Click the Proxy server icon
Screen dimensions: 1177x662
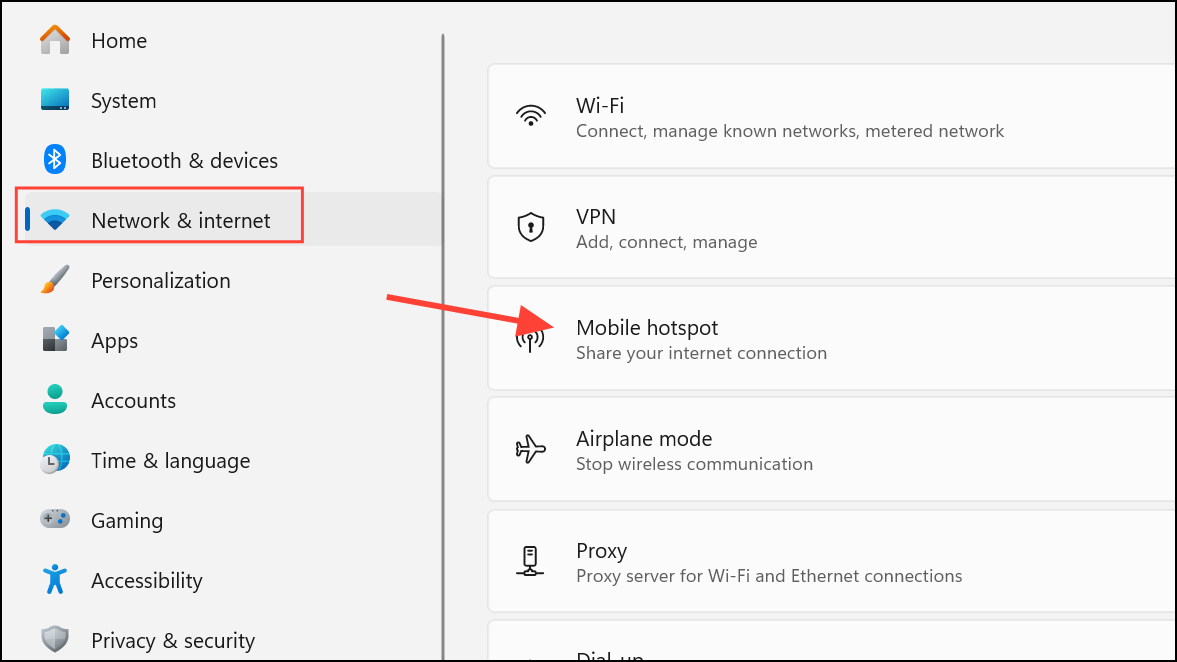click(x=530, y=561)
